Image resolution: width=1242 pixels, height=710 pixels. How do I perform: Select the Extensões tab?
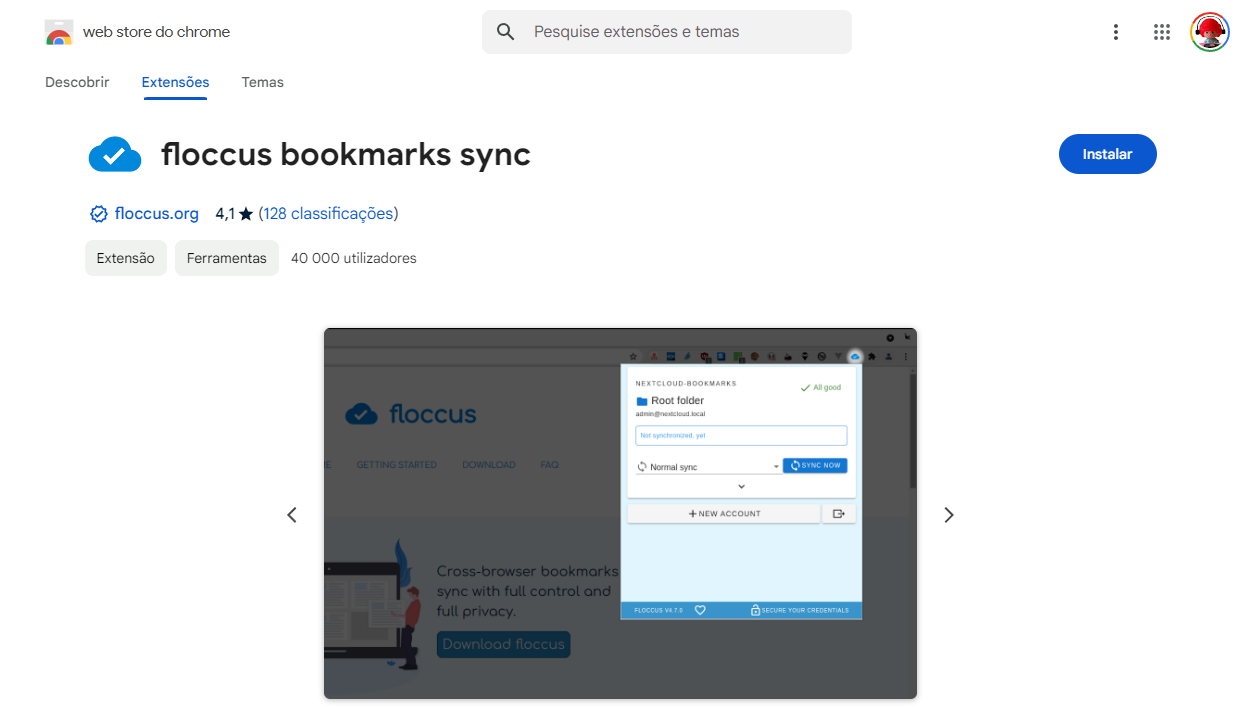(x=175, y=82)
